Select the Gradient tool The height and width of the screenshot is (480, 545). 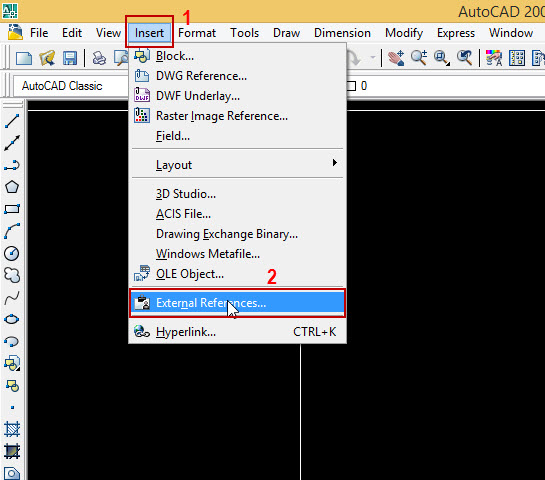click(x=12, y=451)
